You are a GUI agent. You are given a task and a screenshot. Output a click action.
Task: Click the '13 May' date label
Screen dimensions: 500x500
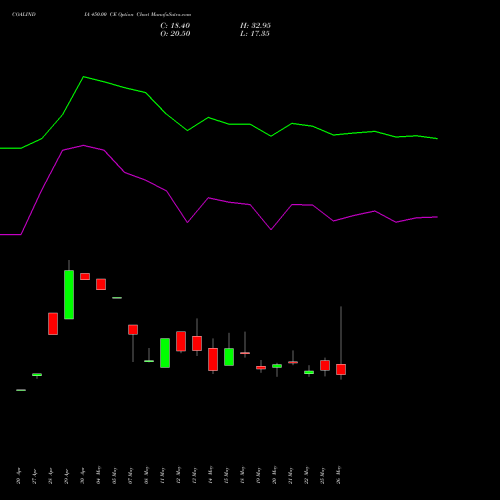[x=194, y=476]
